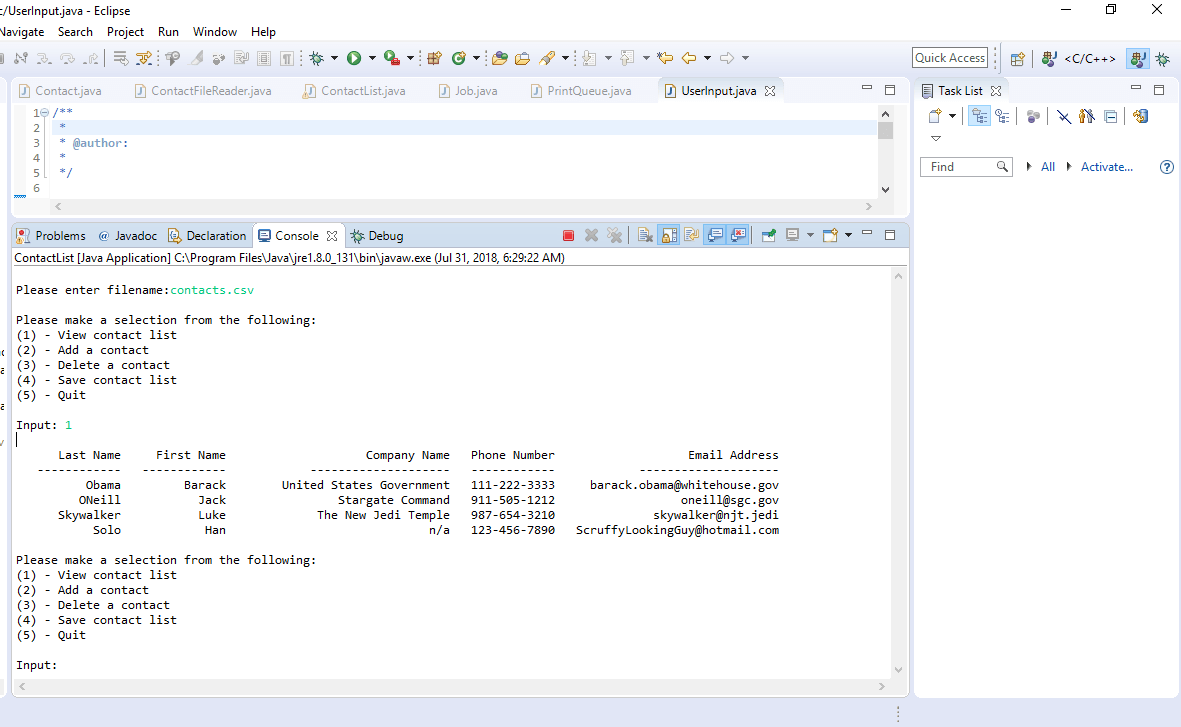1181x727 pixels.
Task: Toggle Block Selection Mode icon
Action: click(264, 58)
